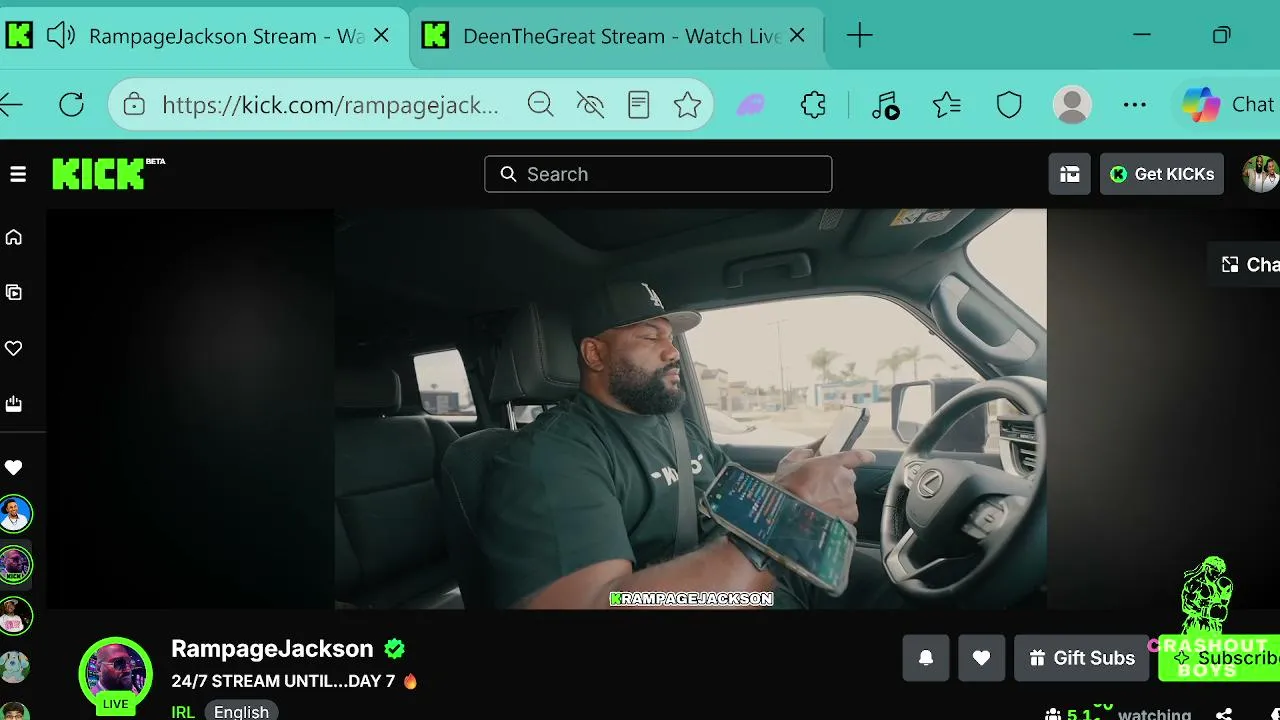The width and height of the screenshot is (1280, 720).
Task: Open Copilot Chat in the toolbar
Action: click(1228, 104)
